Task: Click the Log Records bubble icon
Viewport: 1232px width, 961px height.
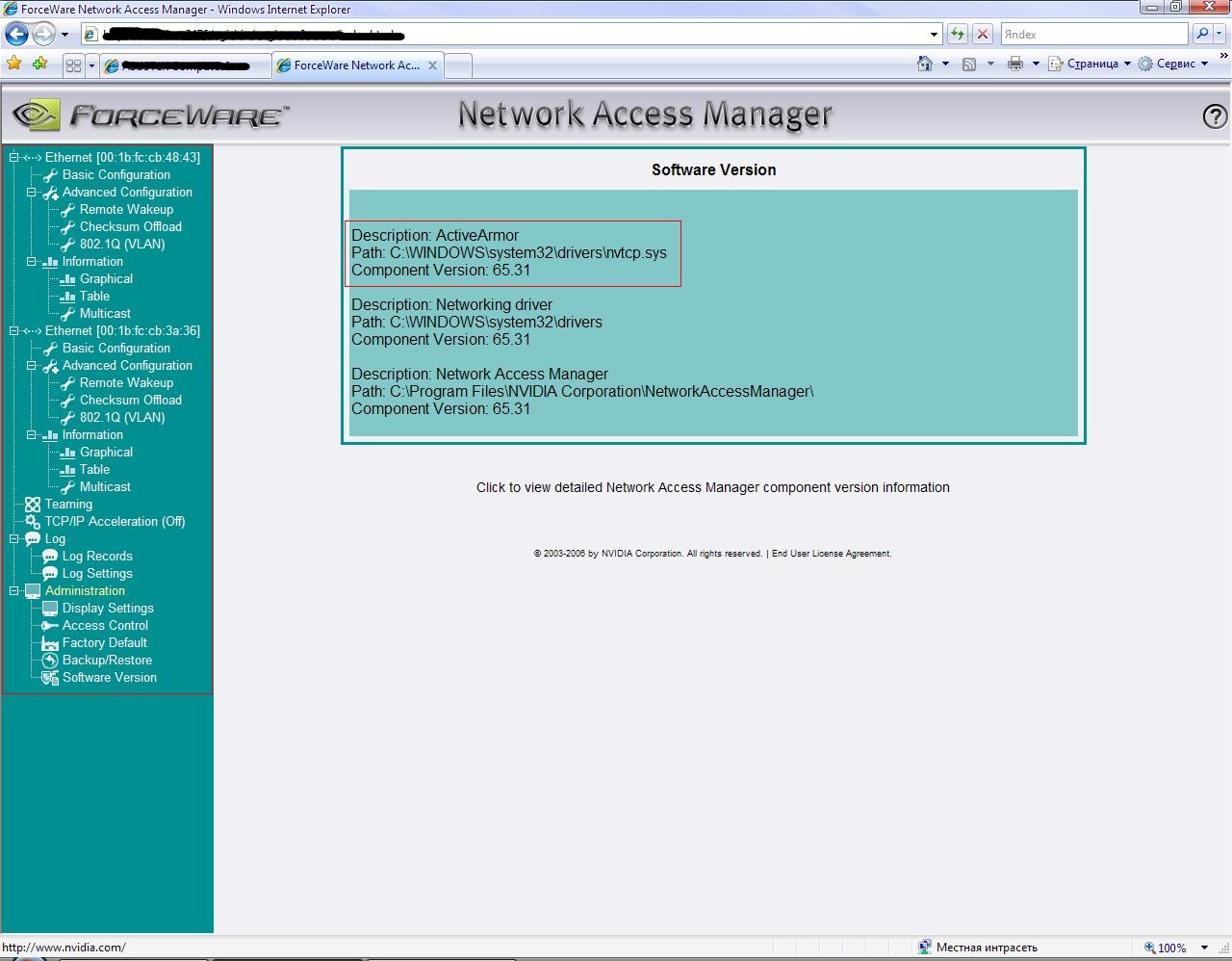Action: tap(50, 557)
